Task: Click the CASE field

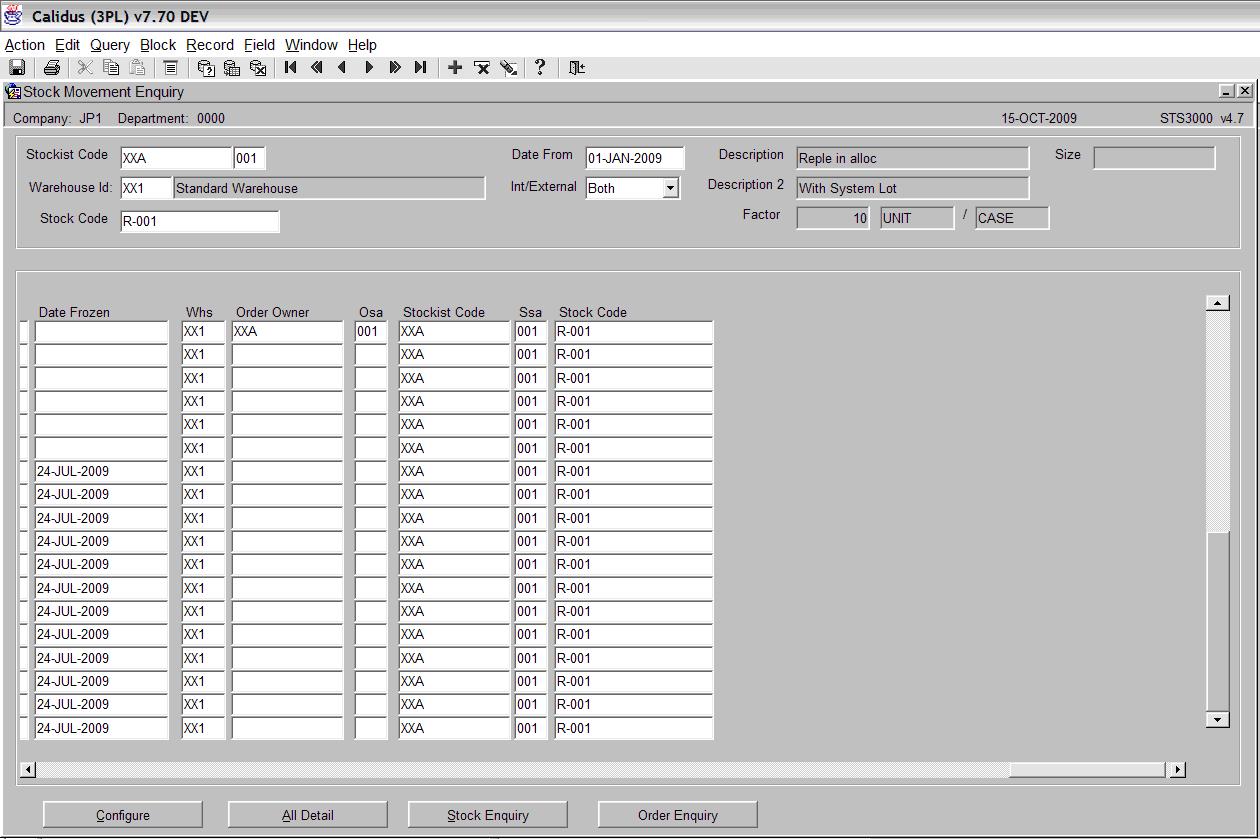Action: point(1012,218)
